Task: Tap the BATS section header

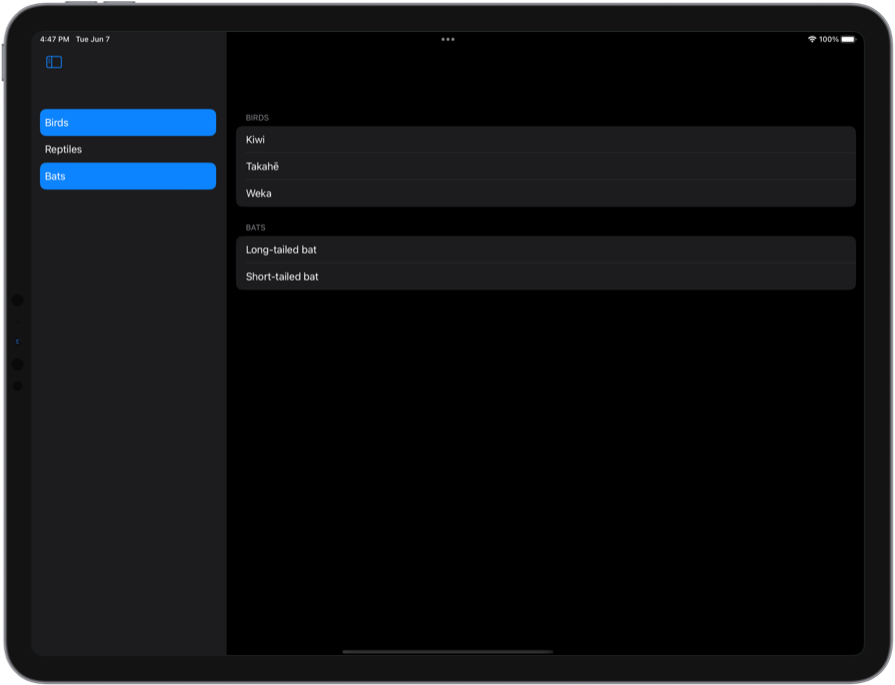Action: coord(255,227)
